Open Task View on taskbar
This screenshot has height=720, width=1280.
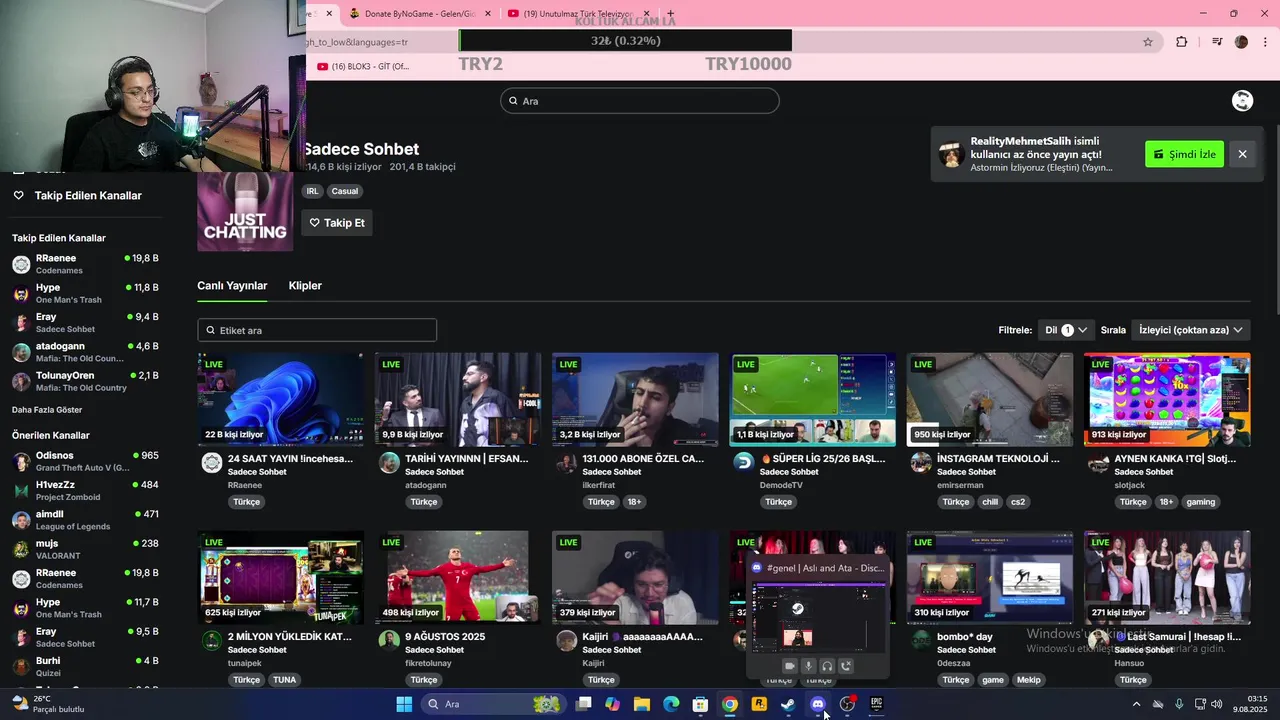[584, 704]
